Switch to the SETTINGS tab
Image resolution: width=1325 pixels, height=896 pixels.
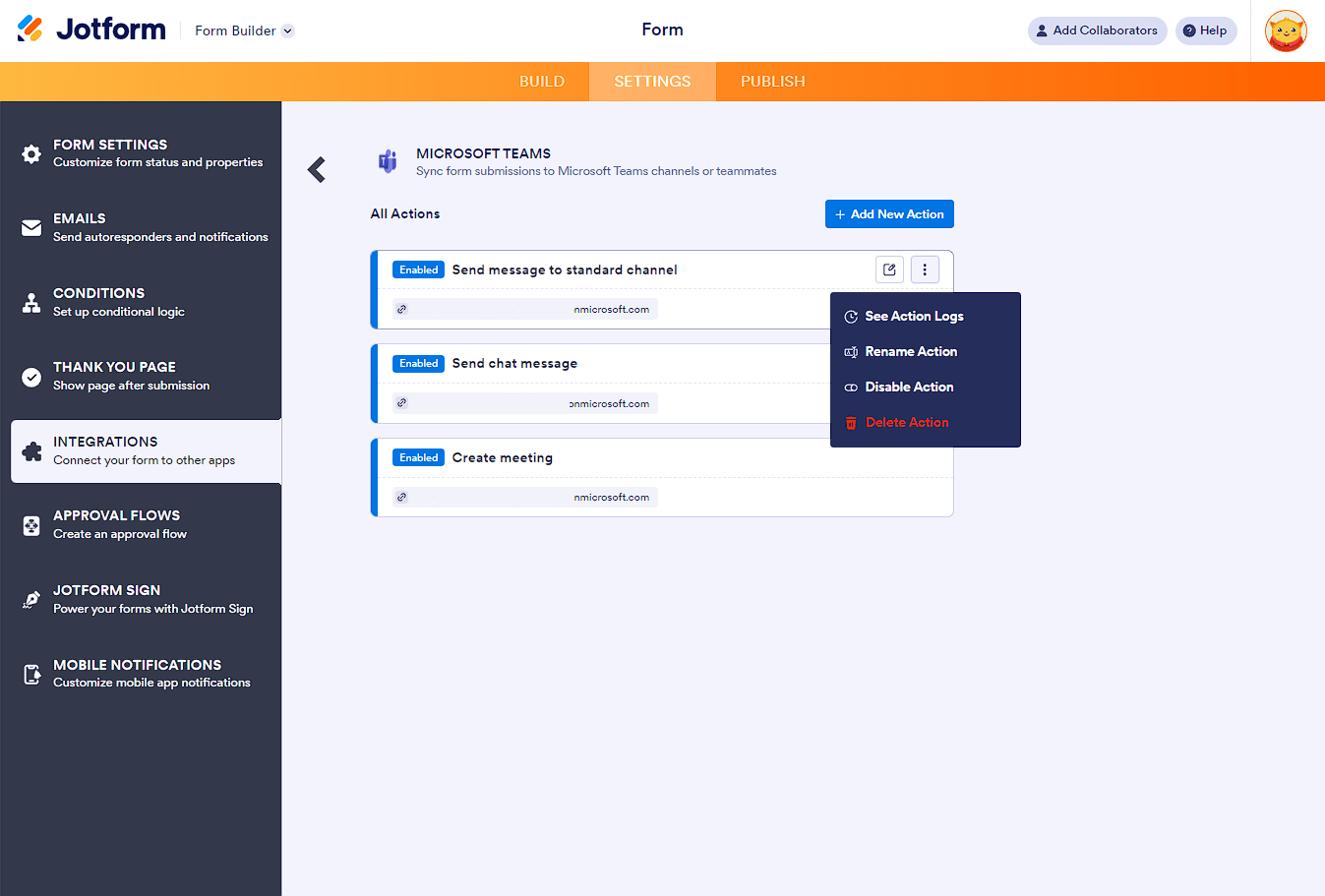click(x=652, y=82)
